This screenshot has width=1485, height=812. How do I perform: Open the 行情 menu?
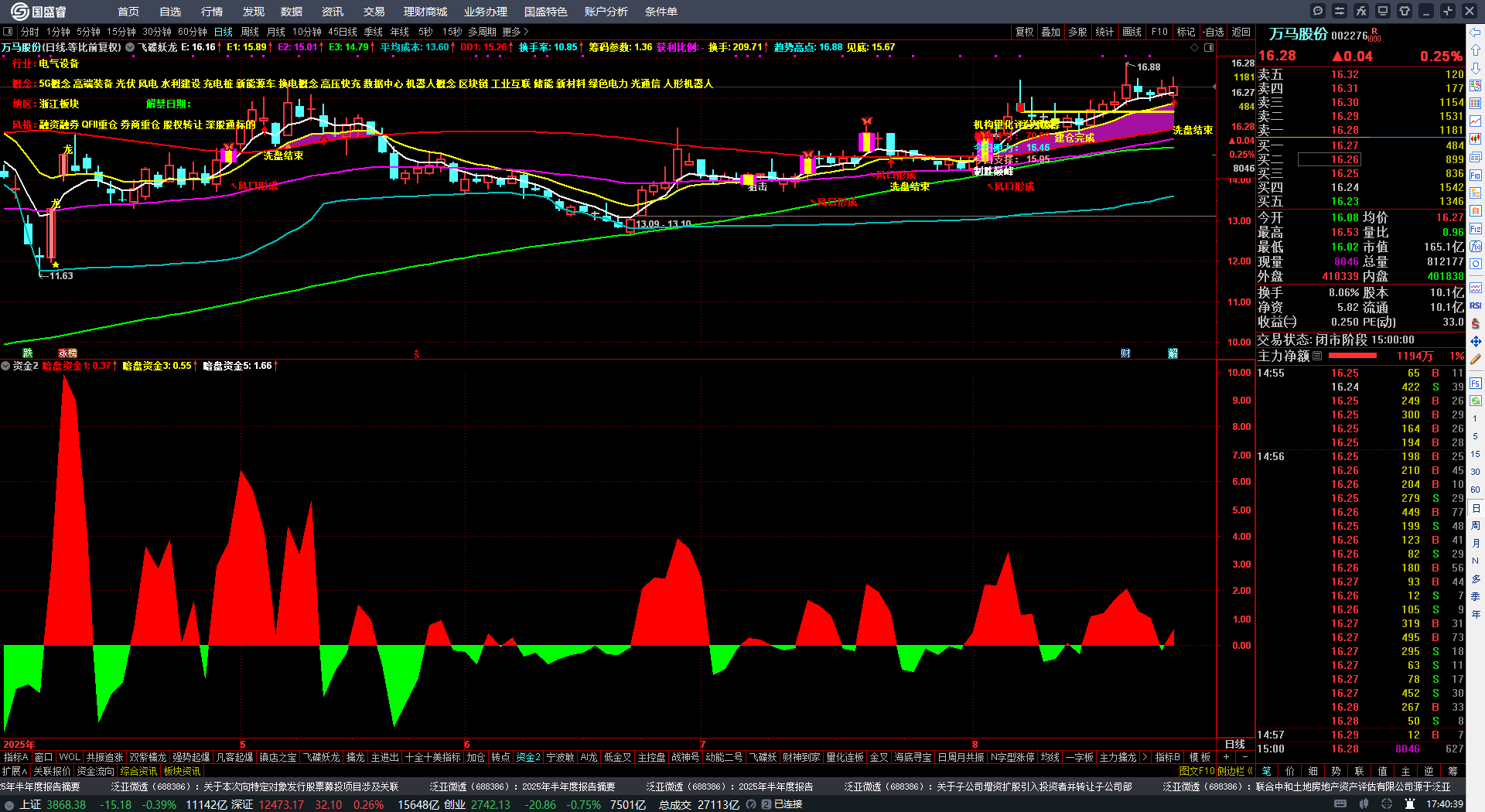[x=212, y=12]
